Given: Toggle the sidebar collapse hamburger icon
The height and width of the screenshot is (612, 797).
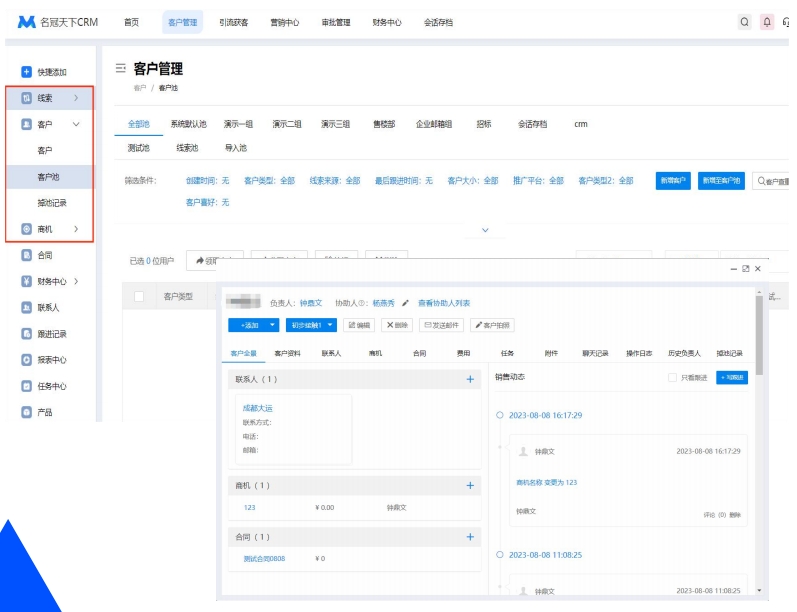Looking at the screenshot, I should click(120, 68).
